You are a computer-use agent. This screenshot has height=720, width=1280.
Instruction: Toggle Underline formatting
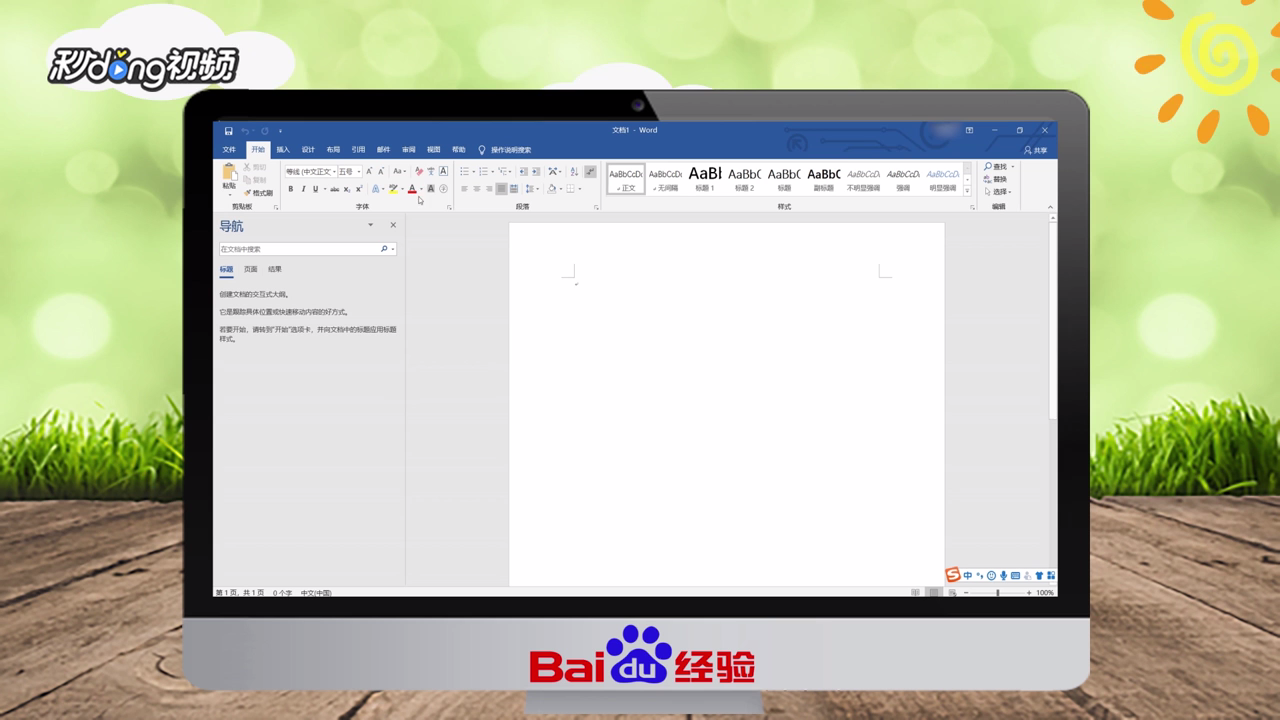[315, 189]
